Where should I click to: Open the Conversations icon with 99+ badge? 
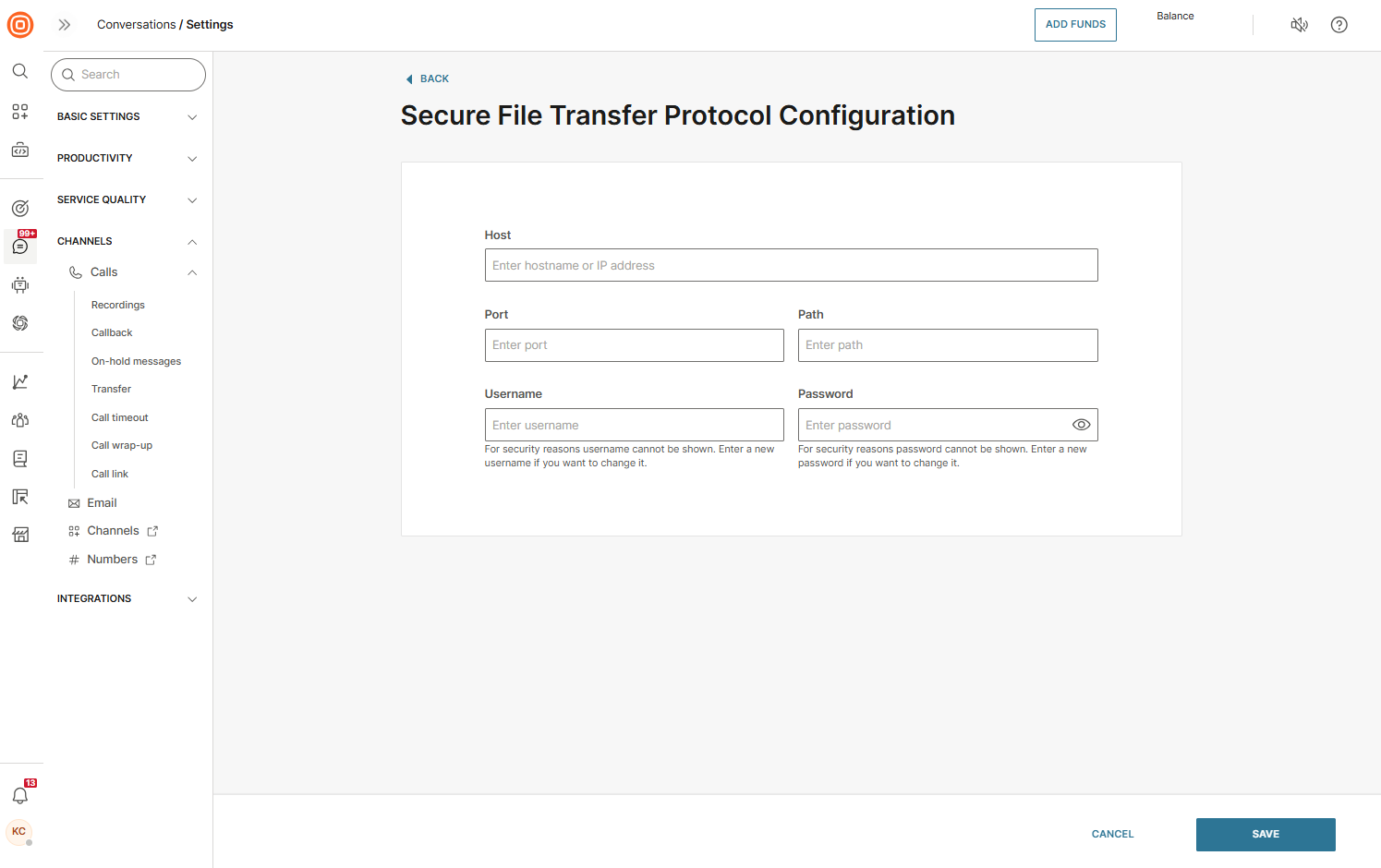click(x=20, y=247)
